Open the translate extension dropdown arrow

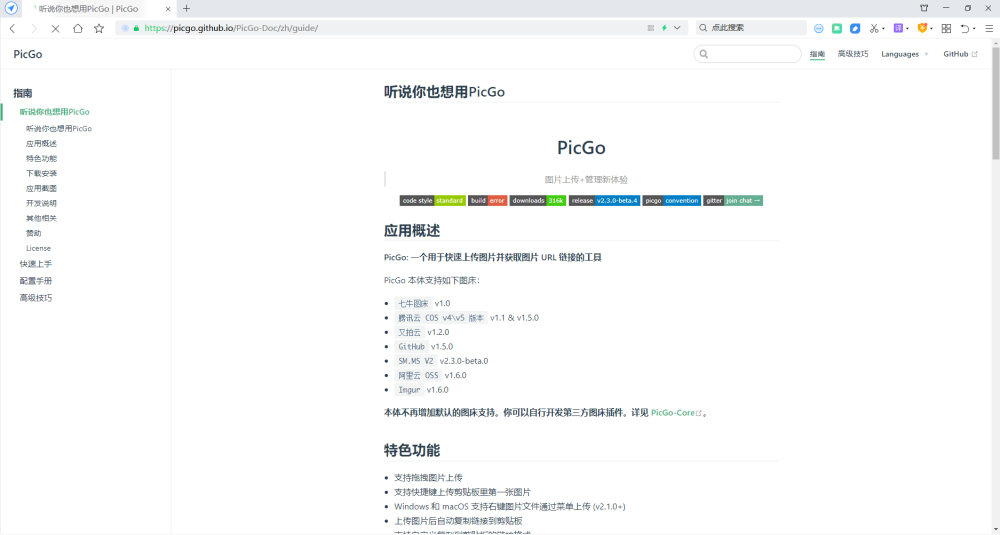tap(907, 29)
